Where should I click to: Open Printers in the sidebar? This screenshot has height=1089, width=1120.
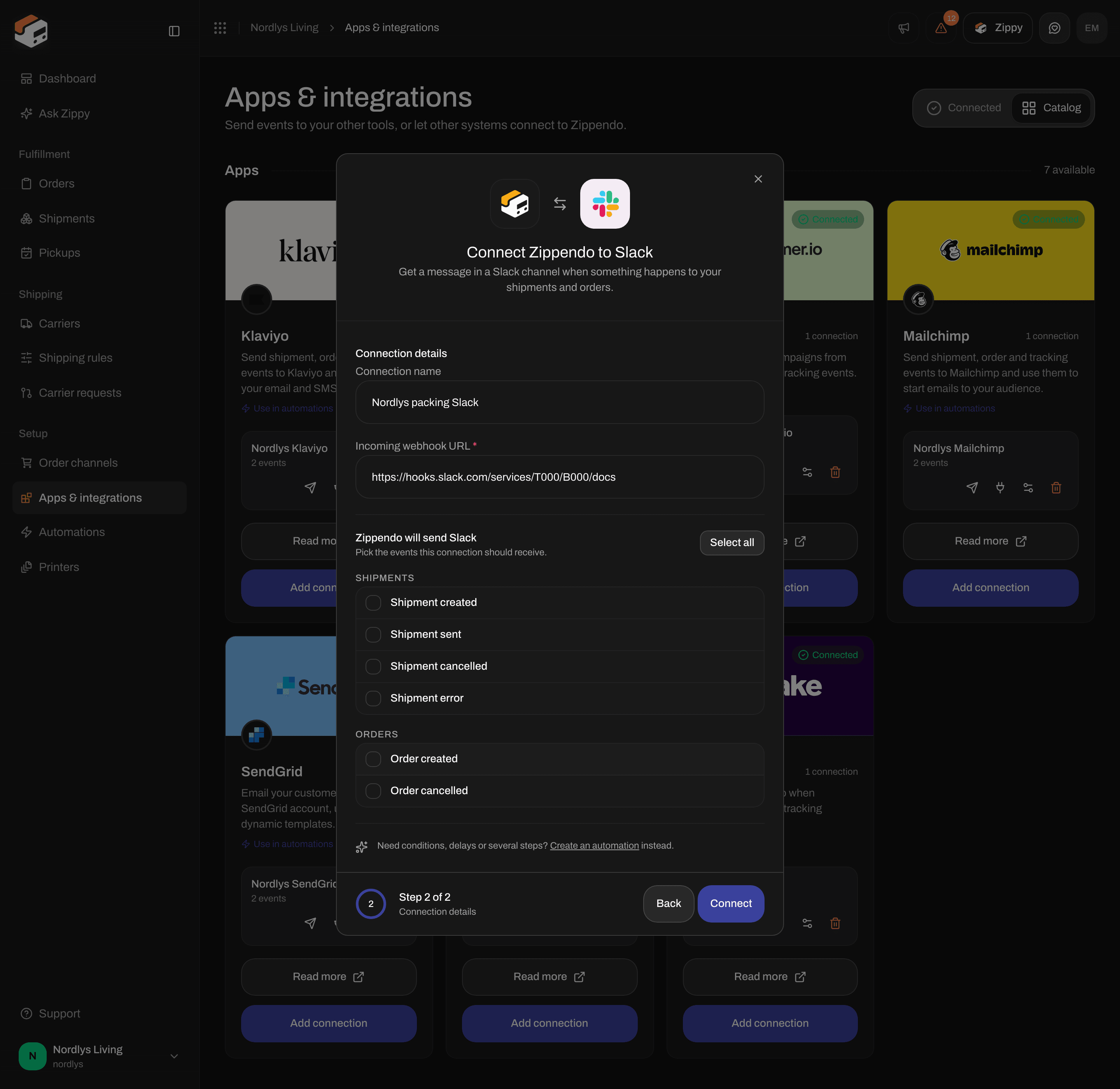pyautogui.click(x=99, y=567)
